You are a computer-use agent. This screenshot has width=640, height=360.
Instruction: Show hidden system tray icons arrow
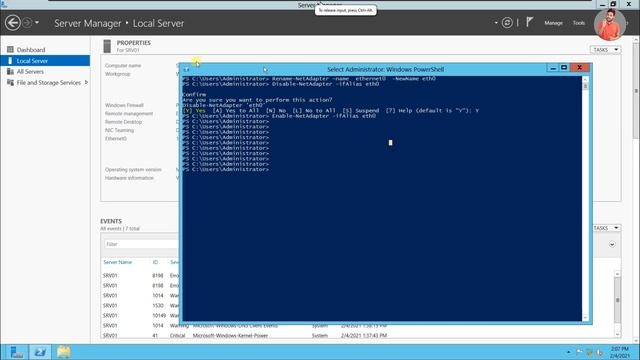(568, 352)
